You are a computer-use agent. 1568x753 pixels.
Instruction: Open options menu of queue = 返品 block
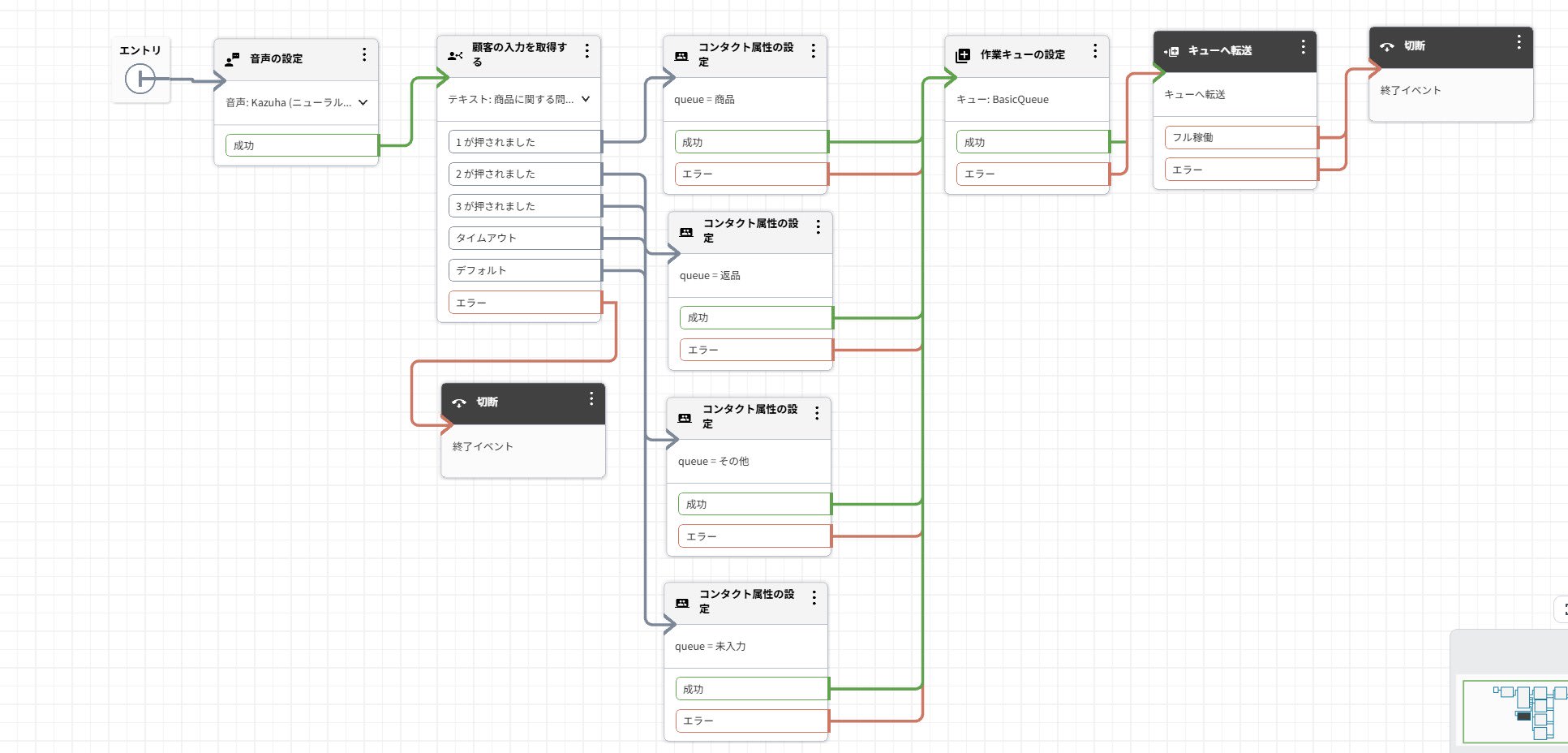coord(818,227)
